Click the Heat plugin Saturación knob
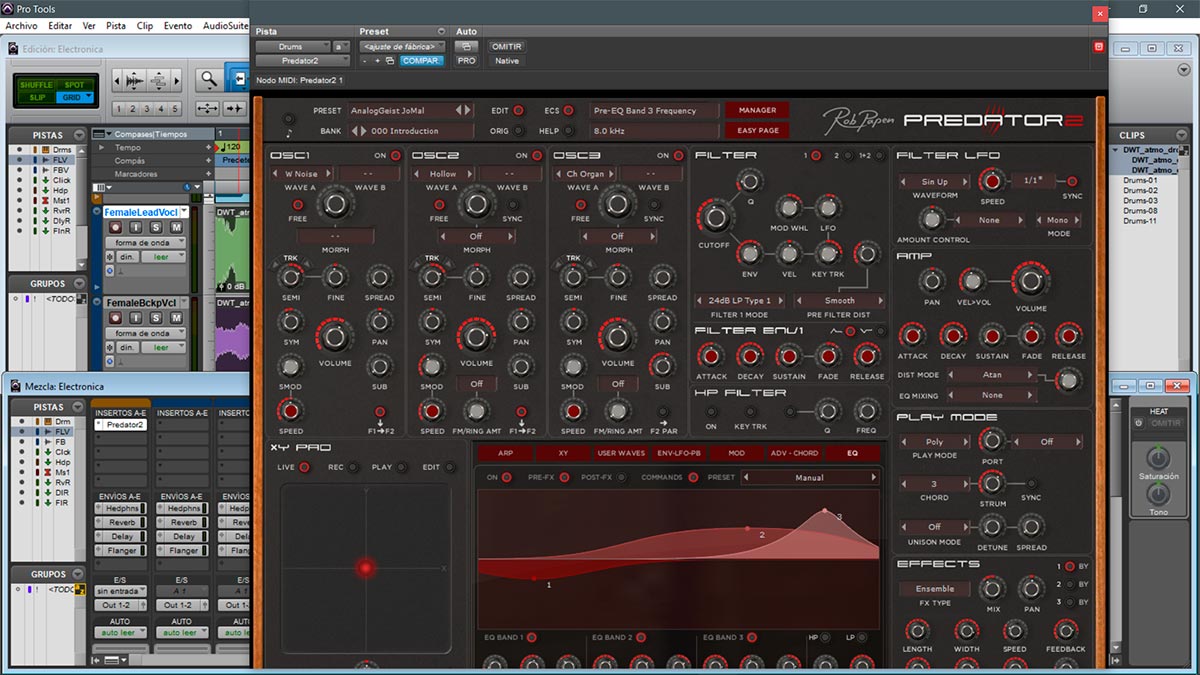Image resolution: width=1200 pixels, height=675 pixels. [1158, 458]
